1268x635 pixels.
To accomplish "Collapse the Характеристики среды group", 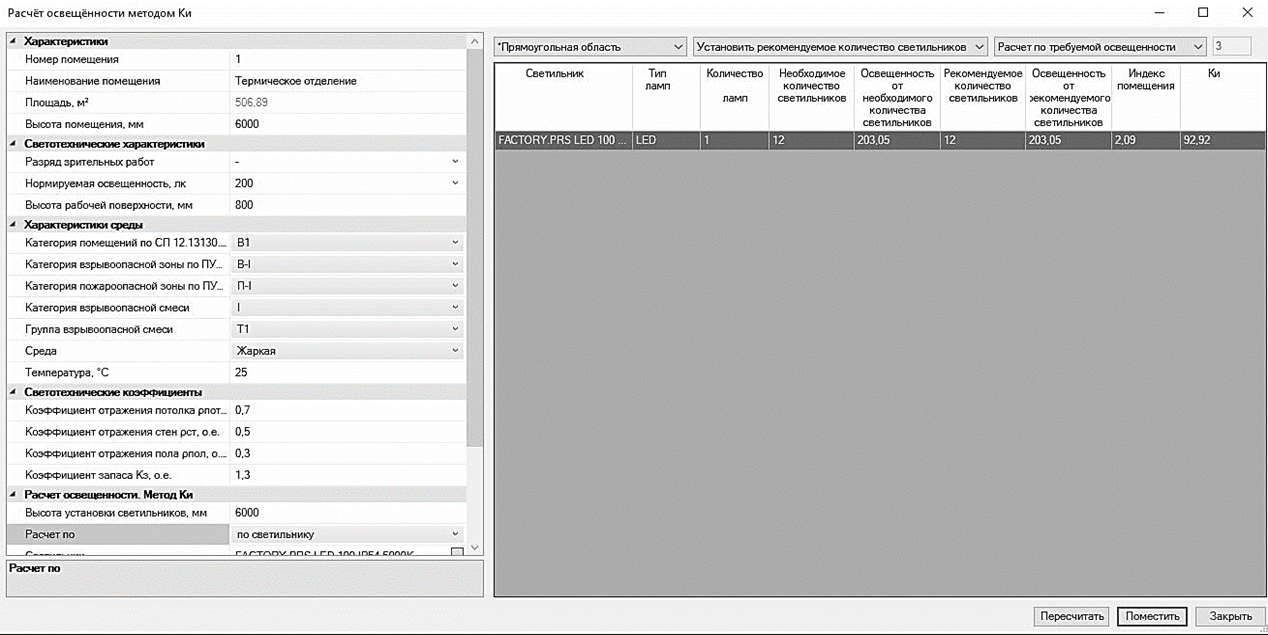I will tap(13, 225).
